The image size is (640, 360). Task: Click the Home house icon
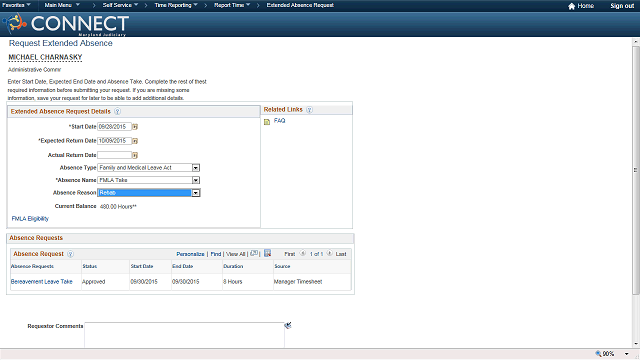tap(571, 6)
